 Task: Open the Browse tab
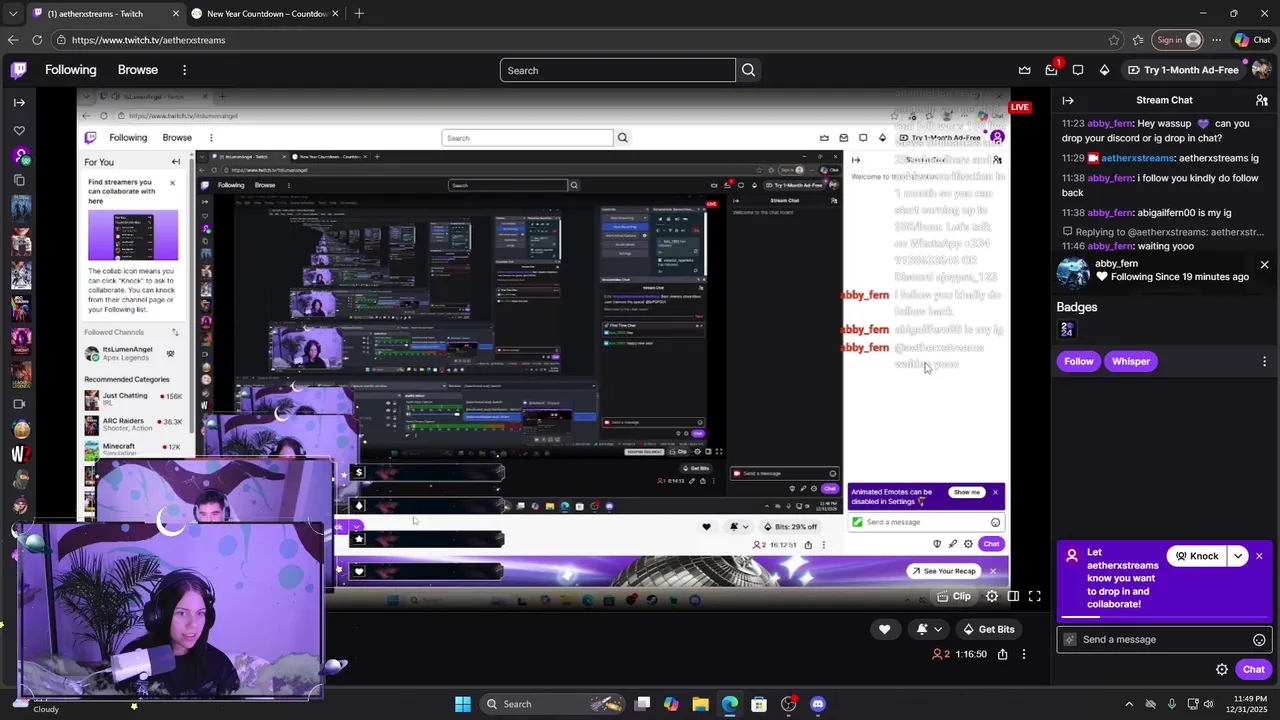click(138, 70)
